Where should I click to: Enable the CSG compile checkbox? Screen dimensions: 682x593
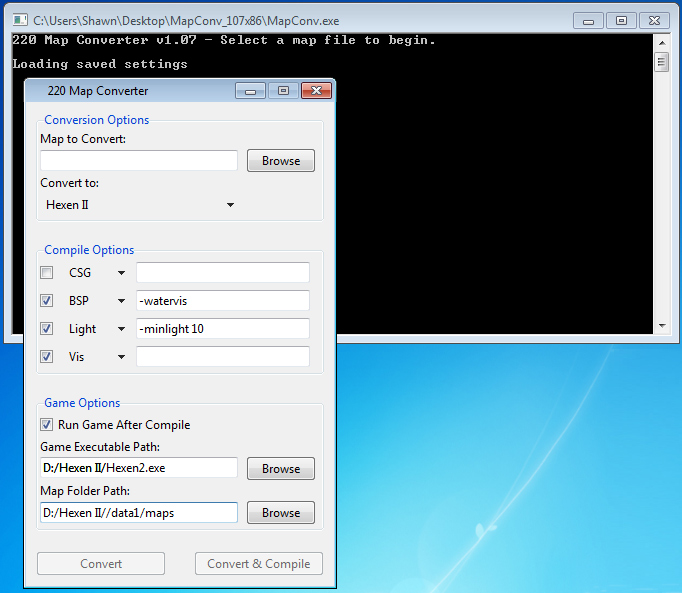47,273
